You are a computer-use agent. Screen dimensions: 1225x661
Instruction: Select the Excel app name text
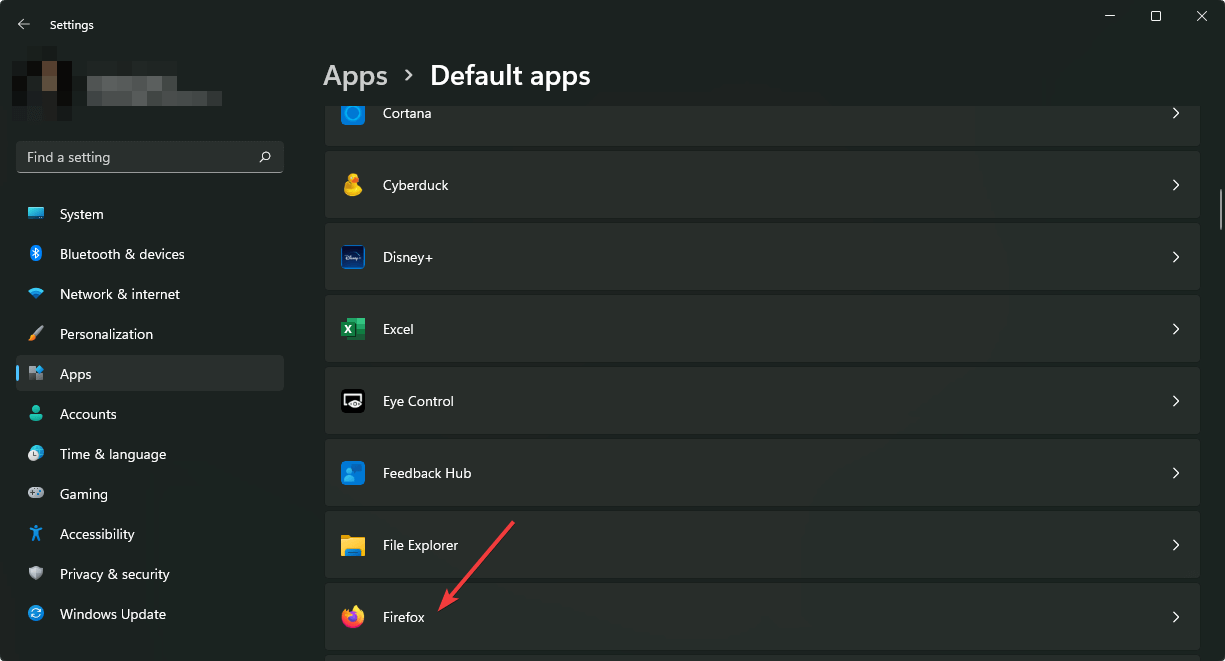[x=398, y=329]
